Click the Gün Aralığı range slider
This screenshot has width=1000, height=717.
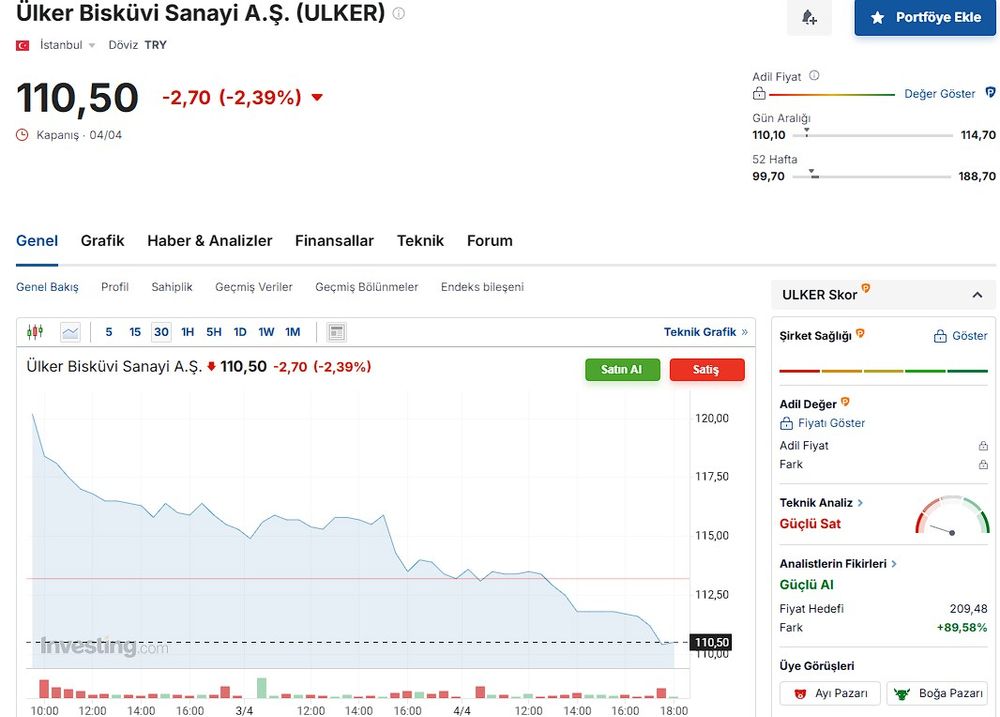872,135
